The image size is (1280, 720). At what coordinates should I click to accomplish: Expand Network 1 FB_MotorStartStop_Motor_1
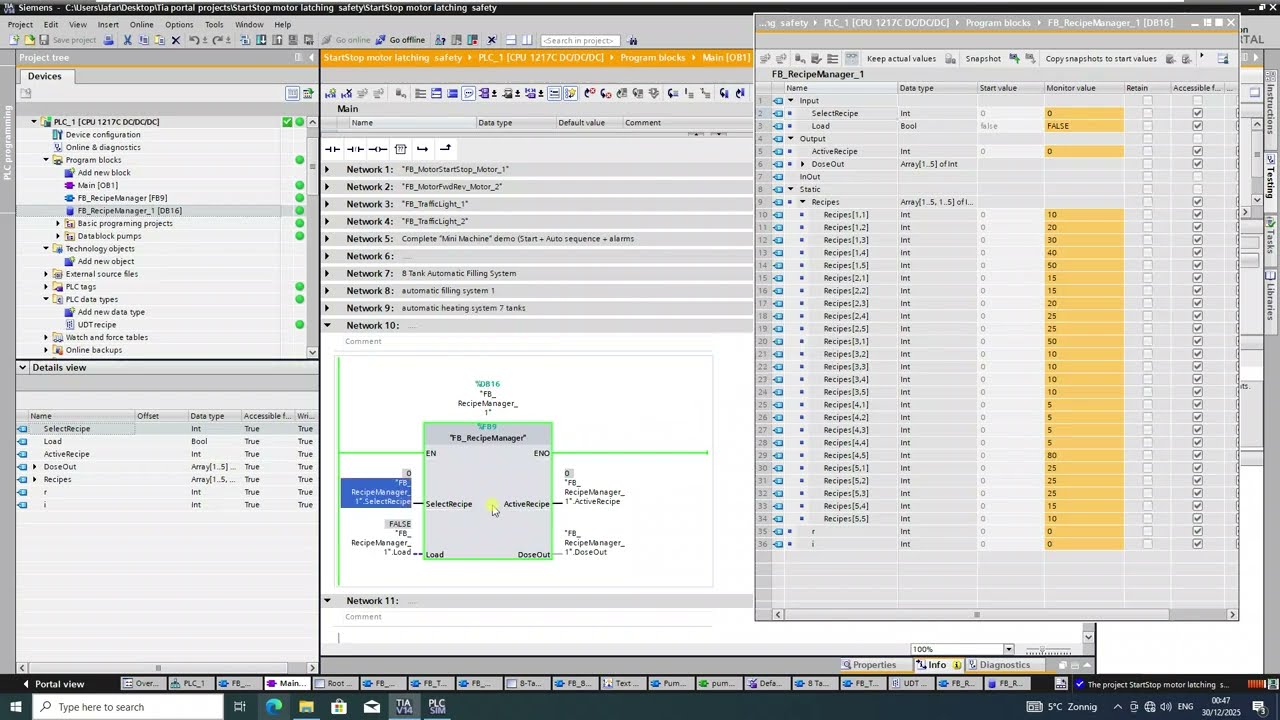tap(327, 169)
